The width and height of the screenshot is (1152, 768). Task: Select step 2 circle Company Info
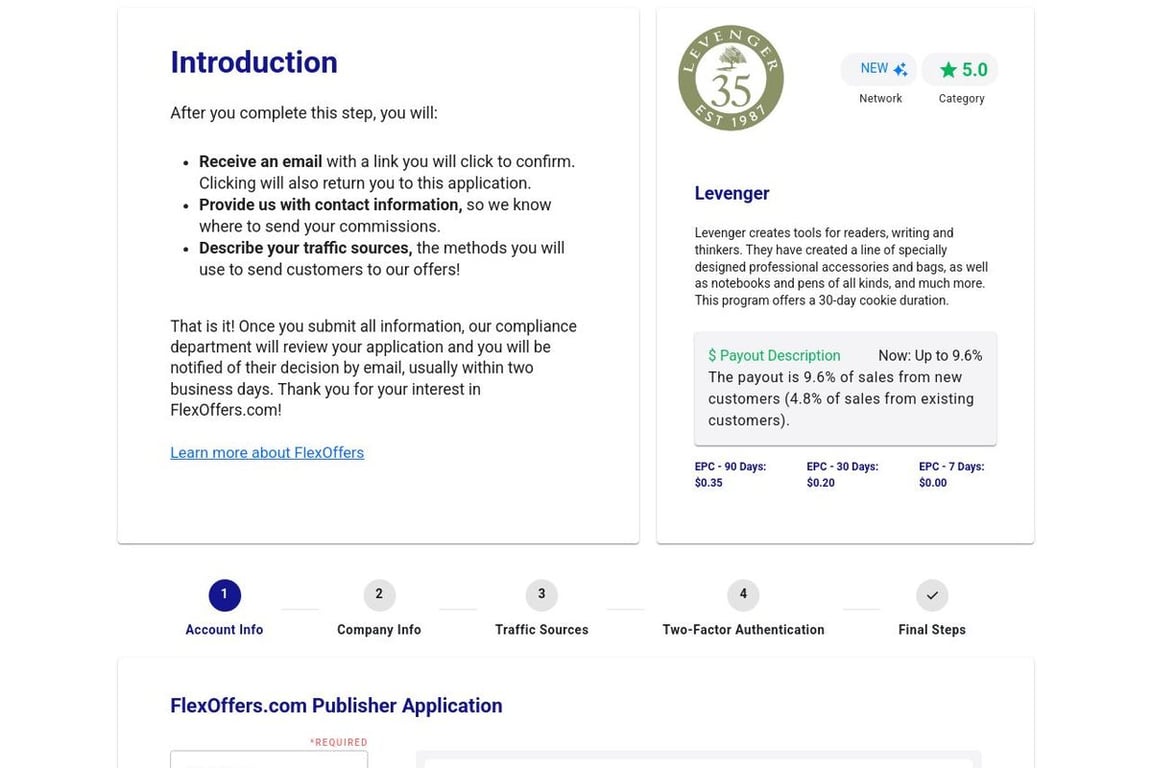[x=379, y=595]
